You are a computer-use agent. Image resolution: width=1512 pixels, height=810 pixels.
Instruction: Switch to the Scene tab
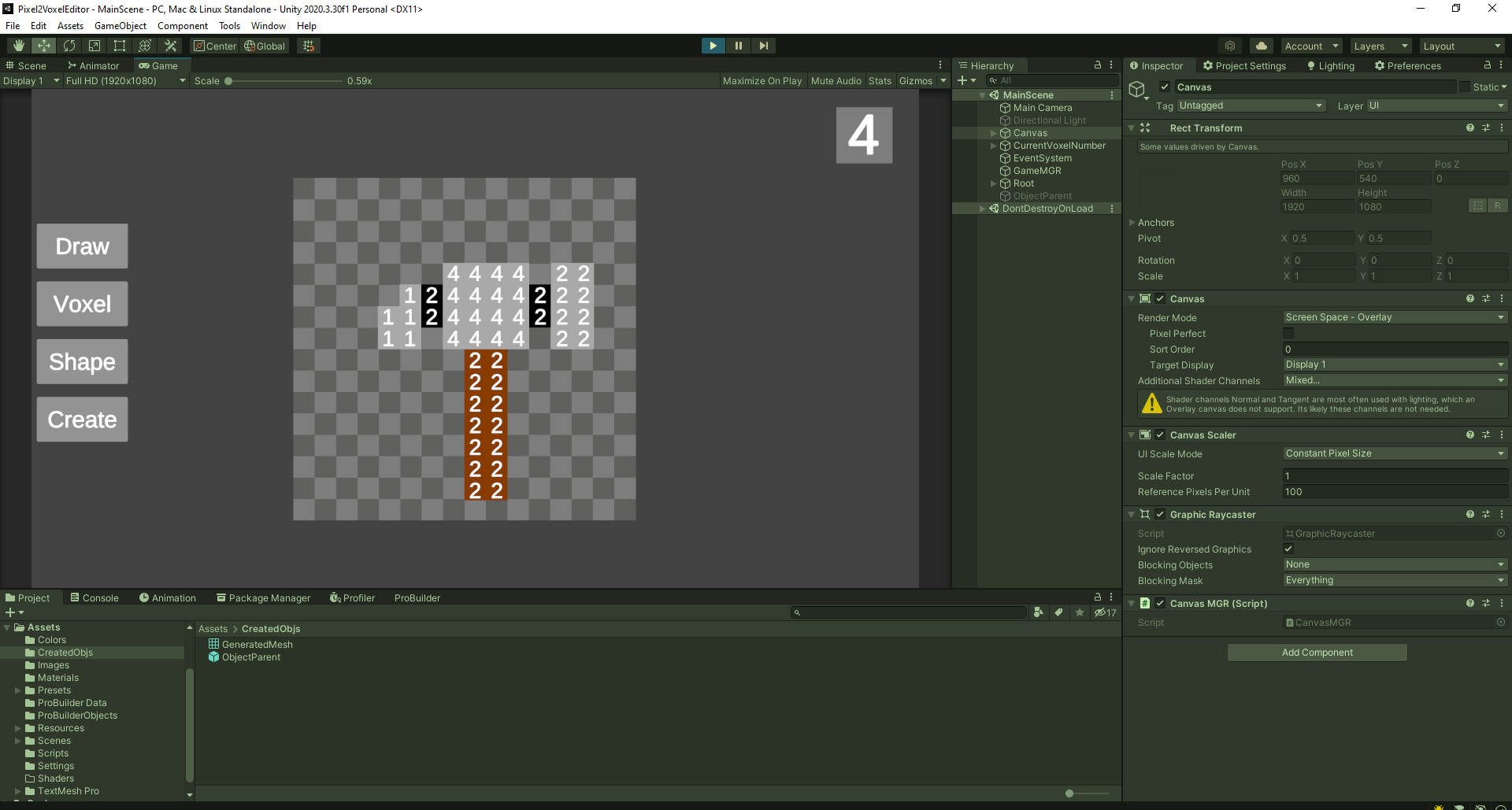26,65
